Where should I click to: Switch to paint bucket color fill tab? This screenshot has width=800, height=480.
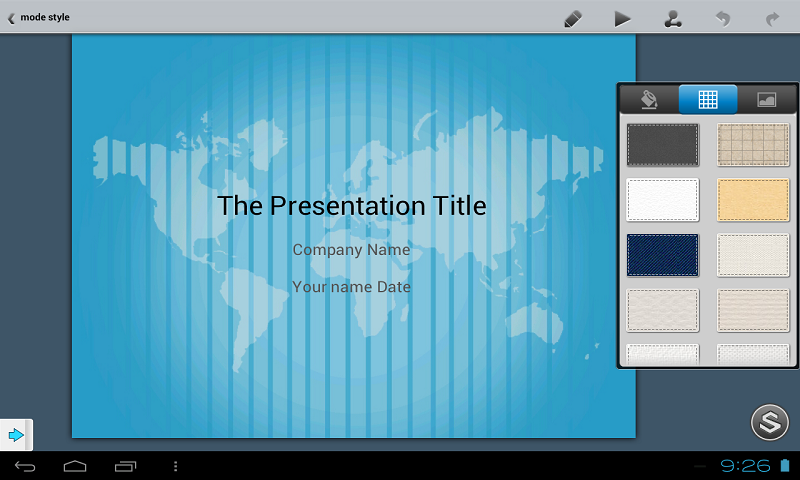tap(648, 99)
